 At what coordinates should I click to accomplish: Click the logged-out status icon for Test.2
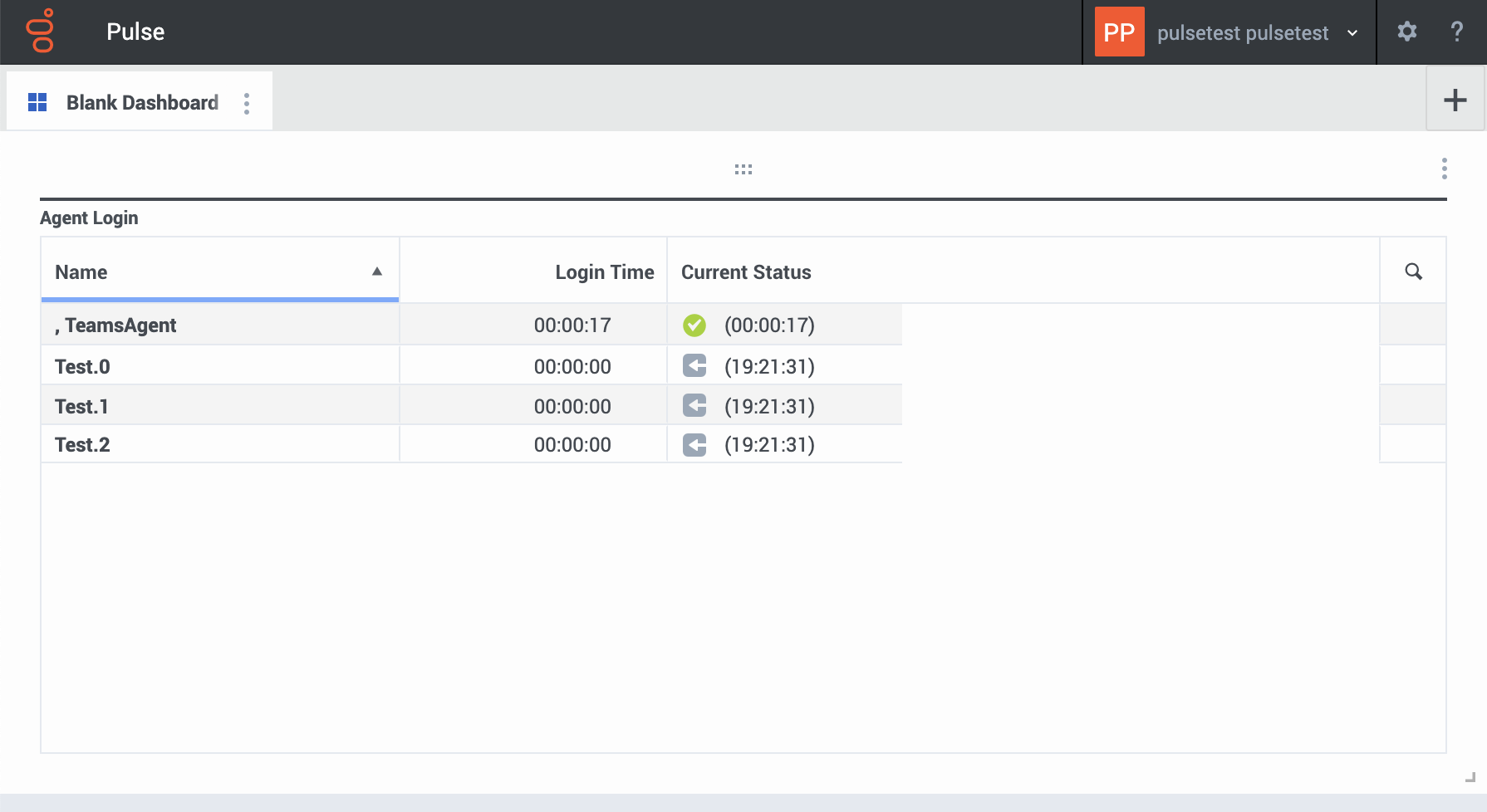[x=694, y=445]
